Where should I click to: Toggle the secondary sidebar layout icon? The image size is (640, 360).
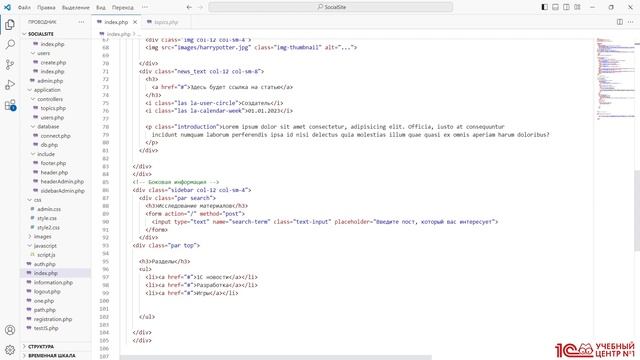tap(567, 7)
